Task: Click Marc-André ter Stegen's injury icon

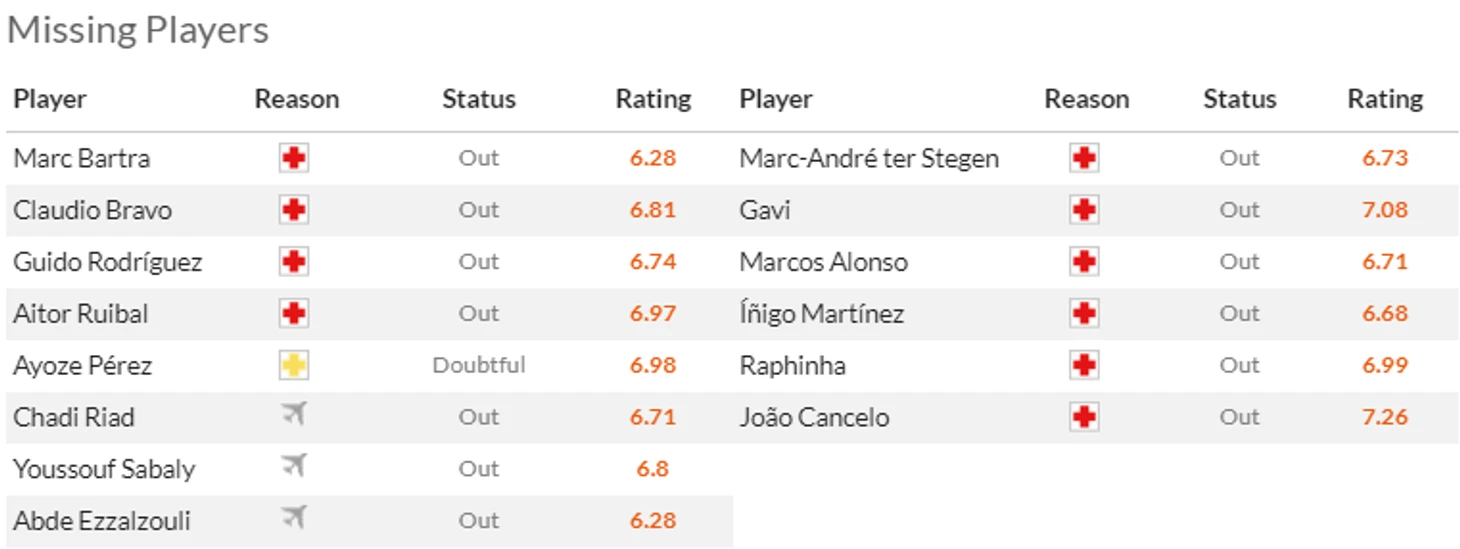Action: tap(1085, 158)
